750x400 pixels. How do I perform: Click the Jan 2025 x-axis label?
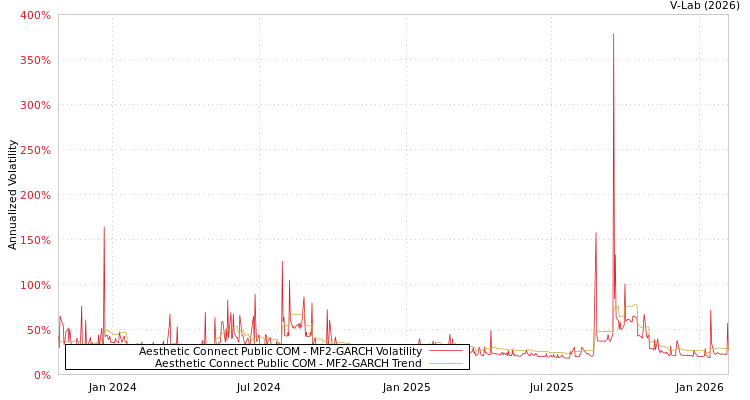coord(407,388)
